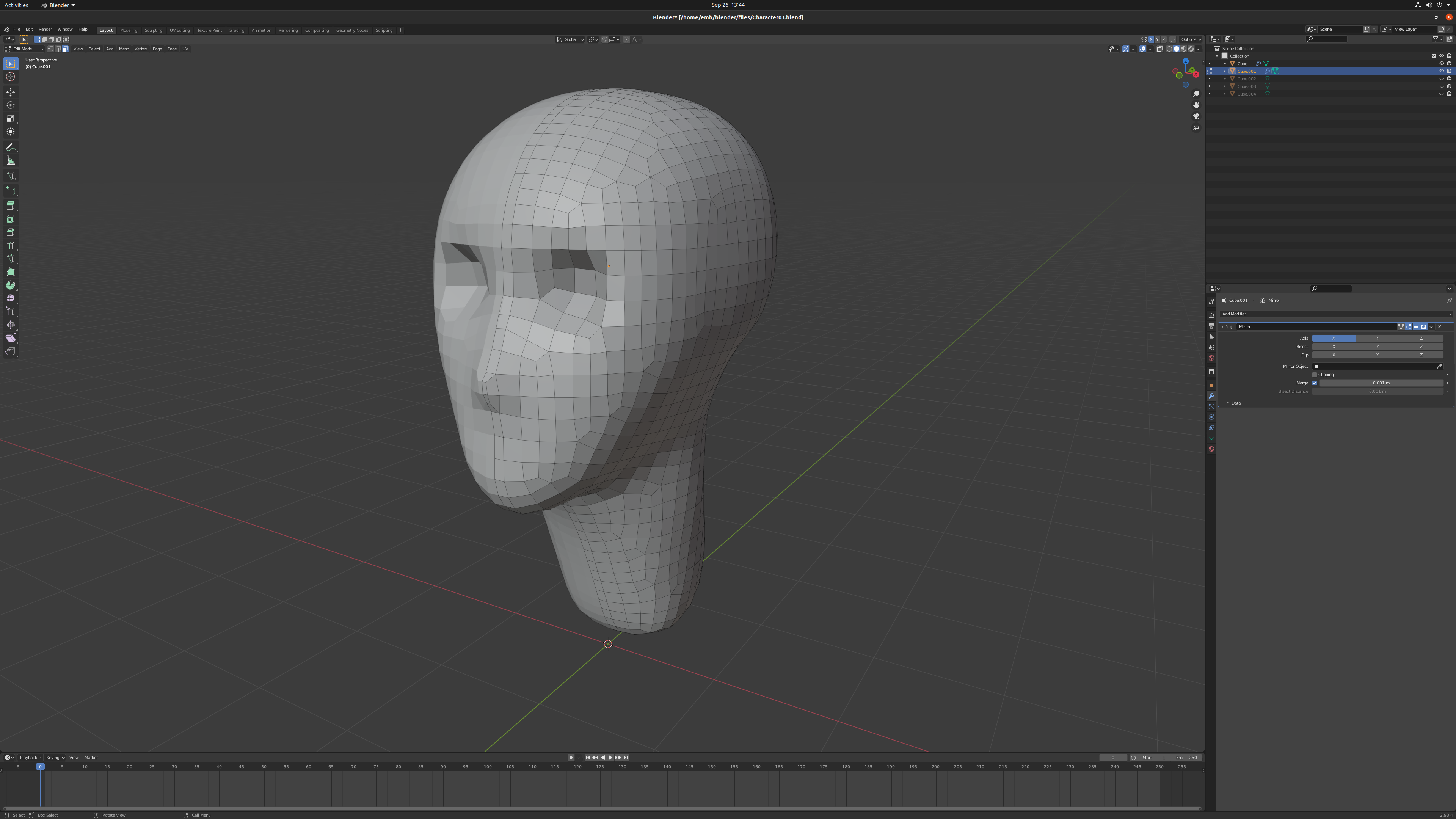
Task: Click the Bisect Z axis button
Action: click(x=1421, y=347)
